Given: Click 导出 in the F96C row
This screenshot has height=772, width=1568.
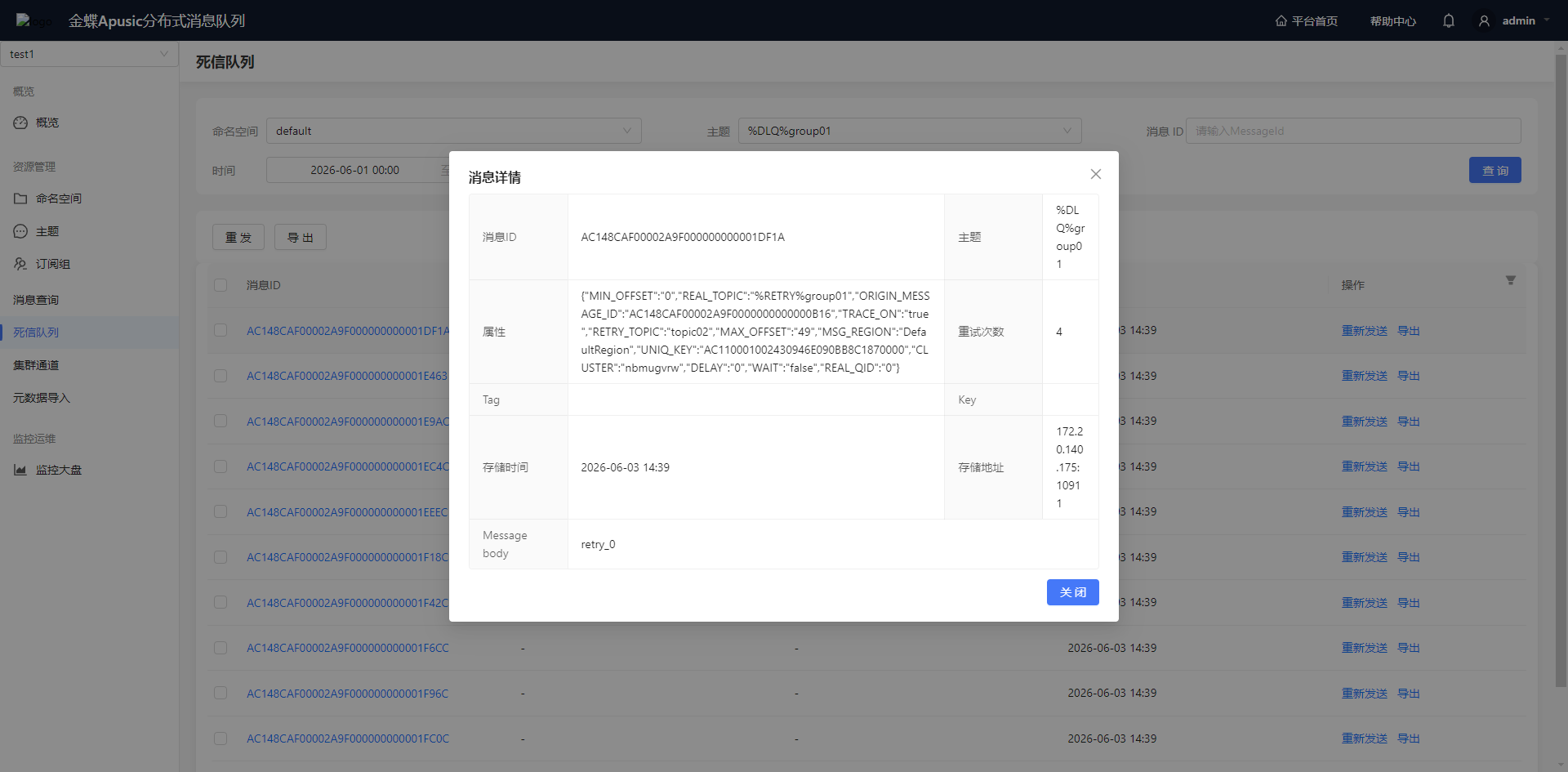Looking at the screenshot, I should (1409, 694).
